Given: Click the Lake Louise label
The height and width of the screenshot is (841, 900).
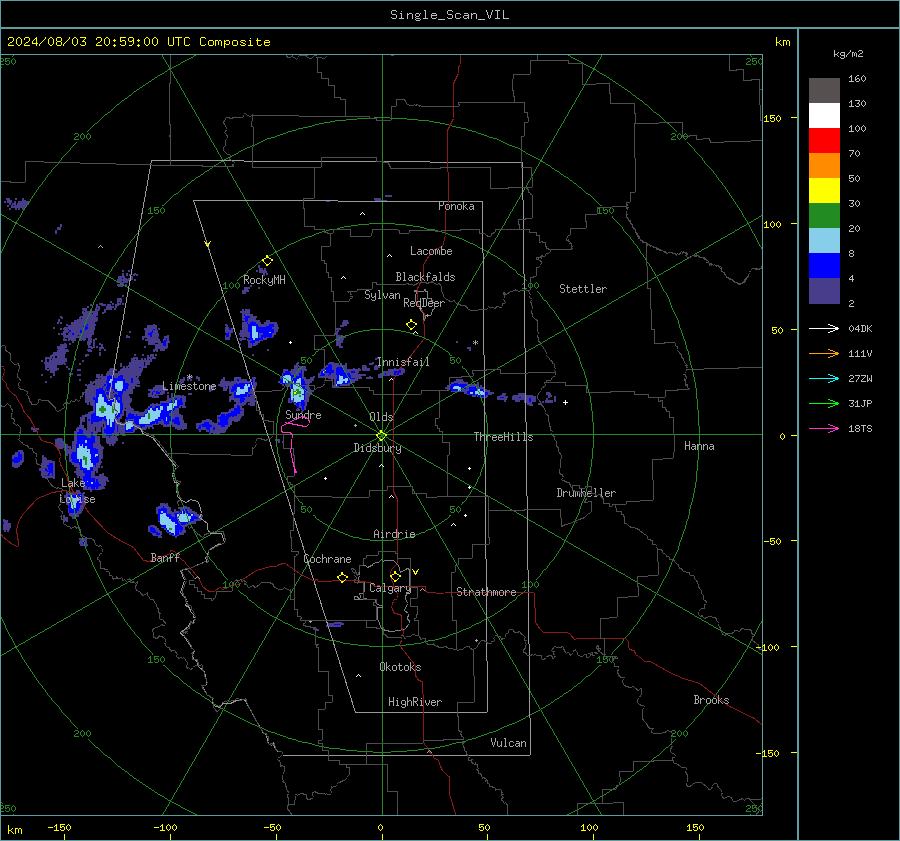Looking at the screenshot, I should pyautogui.click(x=77, y=491).
